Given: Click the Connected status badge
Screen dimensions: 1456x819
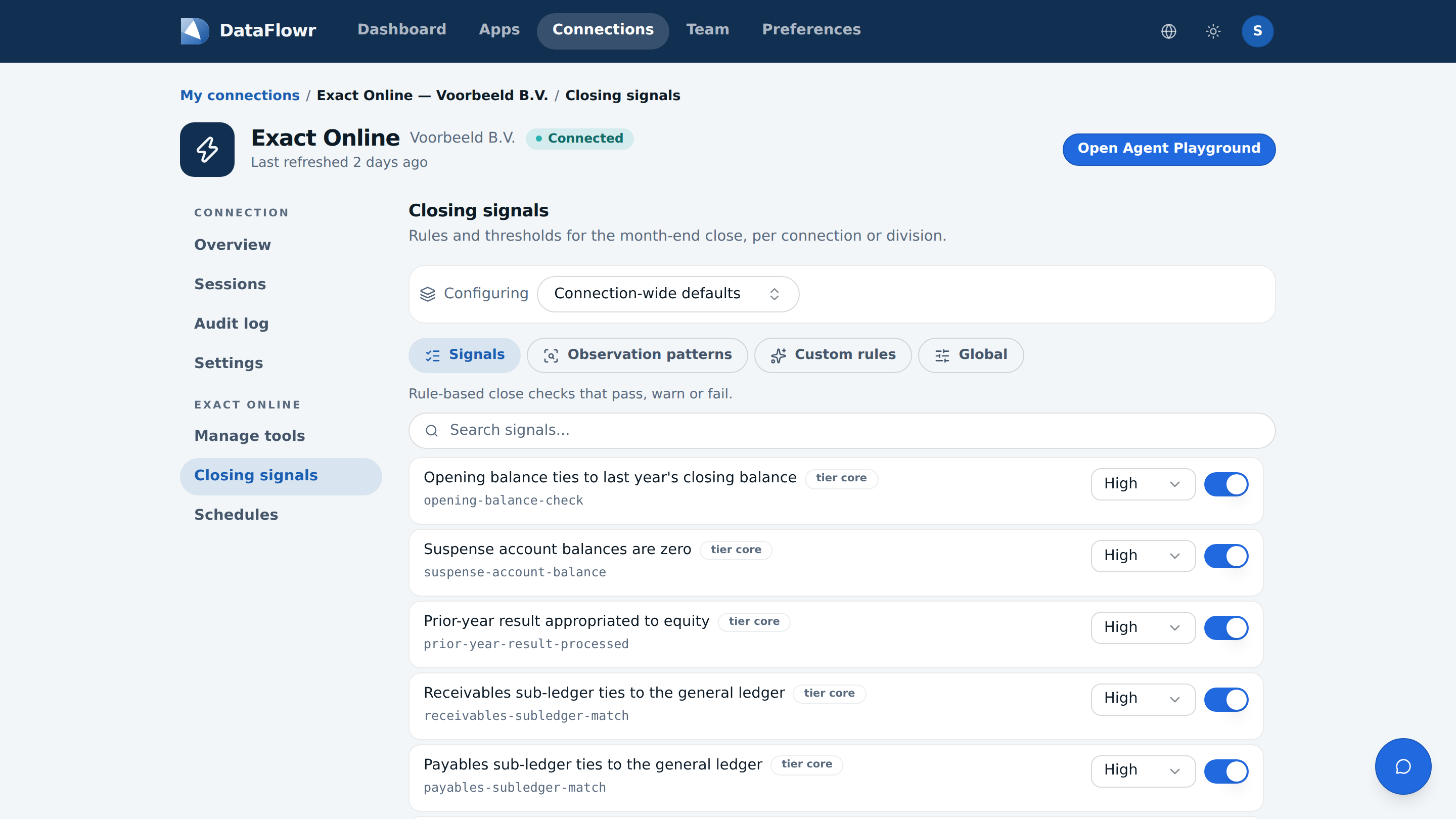Looking at the screenshot, I should (579, 139).
